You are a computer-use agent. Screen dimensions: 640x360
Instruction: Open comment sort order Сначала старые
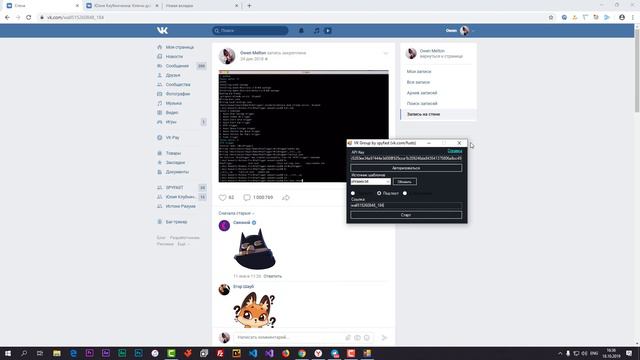click(236, 213)
